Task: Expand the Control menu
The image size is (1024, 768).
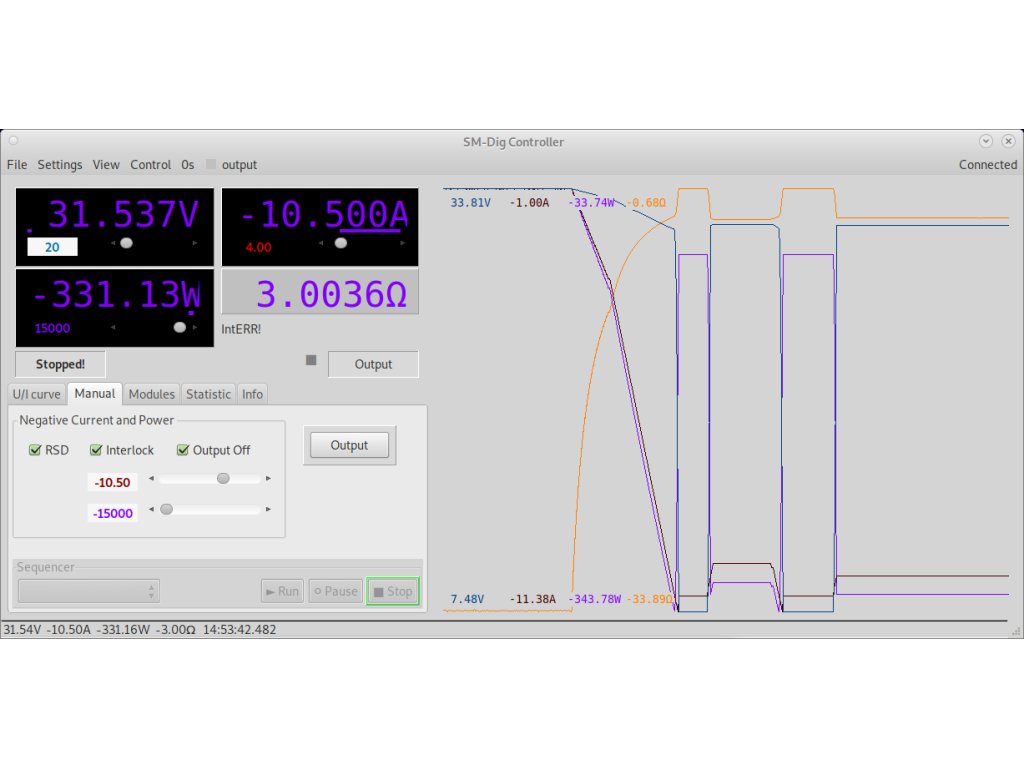Action: pyautogui.click(x=150, y=165)
